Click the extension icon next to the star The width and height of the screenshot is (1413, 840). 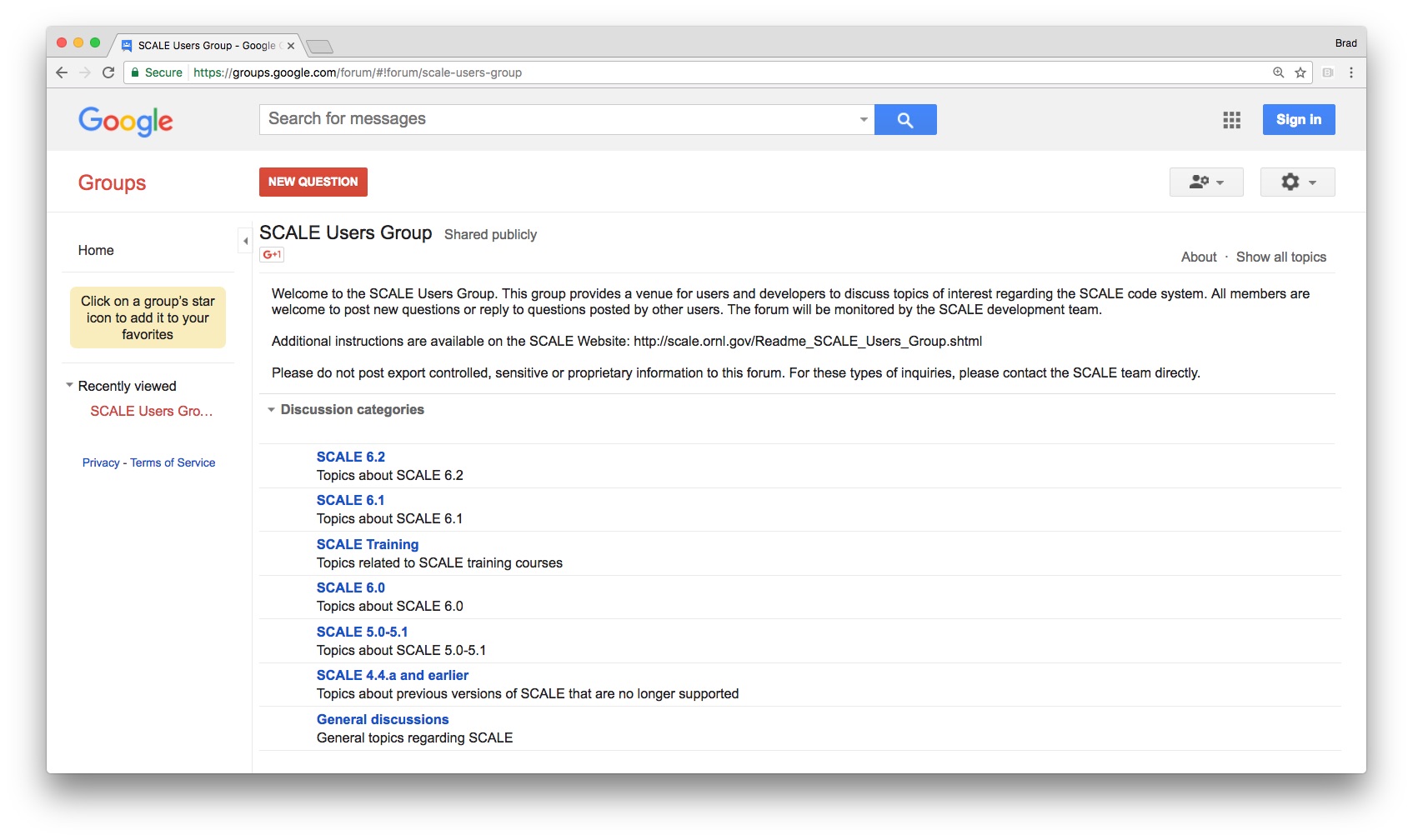click(x=1328, y=72)
